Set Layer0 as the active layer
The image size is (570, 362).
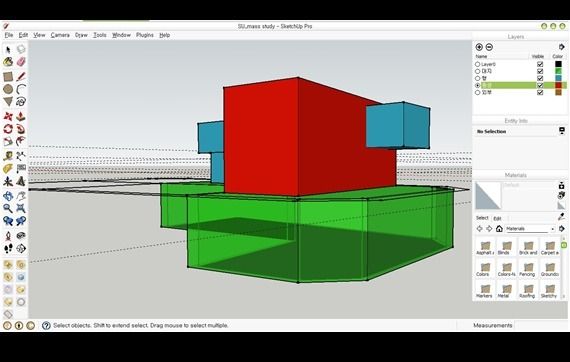478,64
